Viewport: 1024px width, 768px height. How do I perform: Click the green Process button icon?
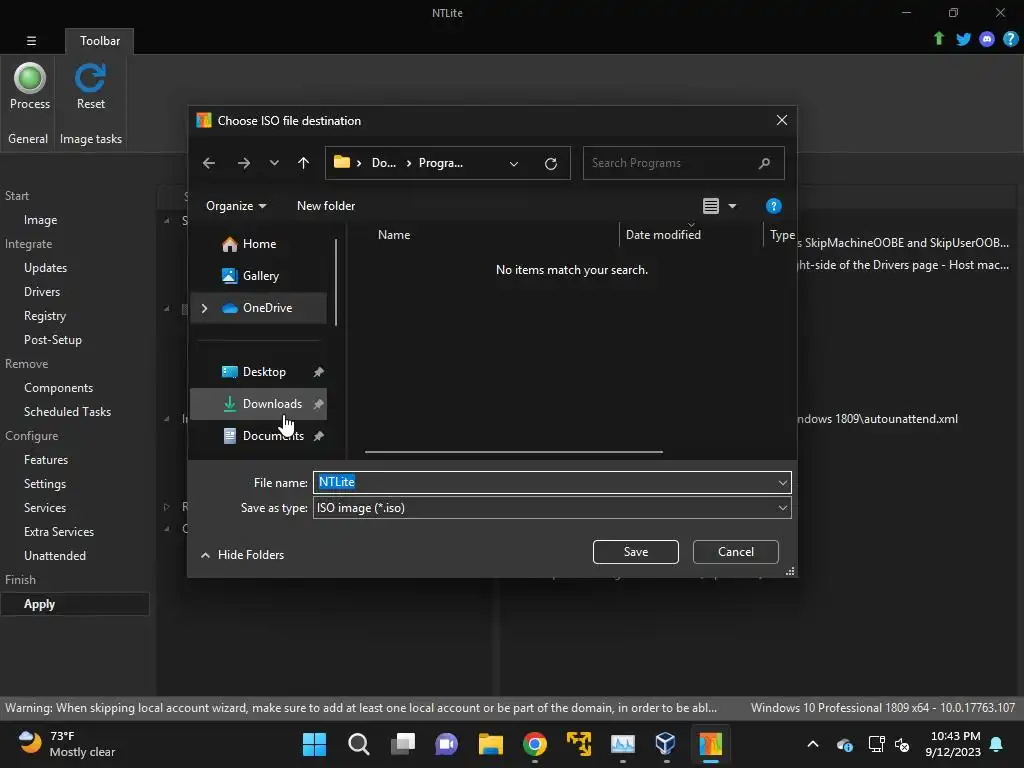pos(30,78)
